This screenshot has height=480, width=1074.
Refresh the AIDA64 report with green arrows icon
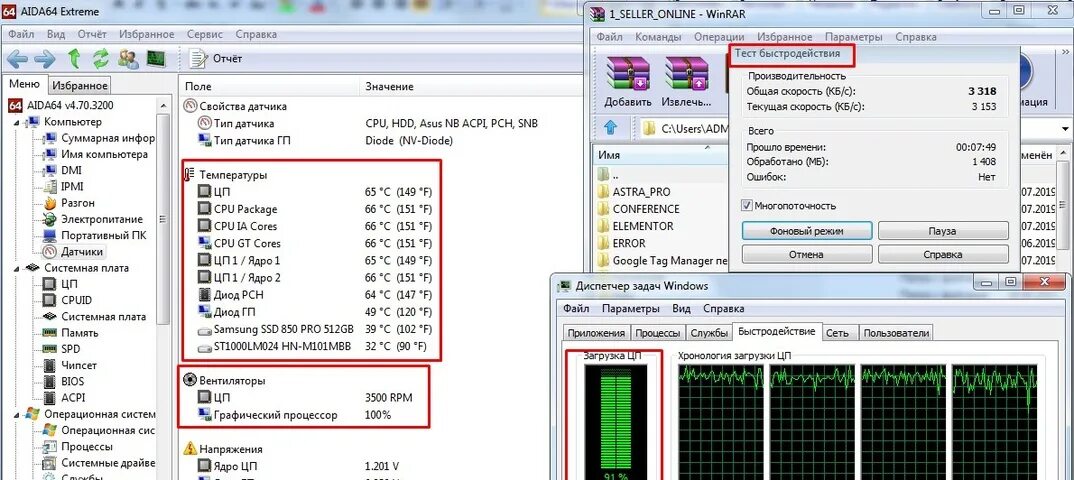click(x=101, y=59)
